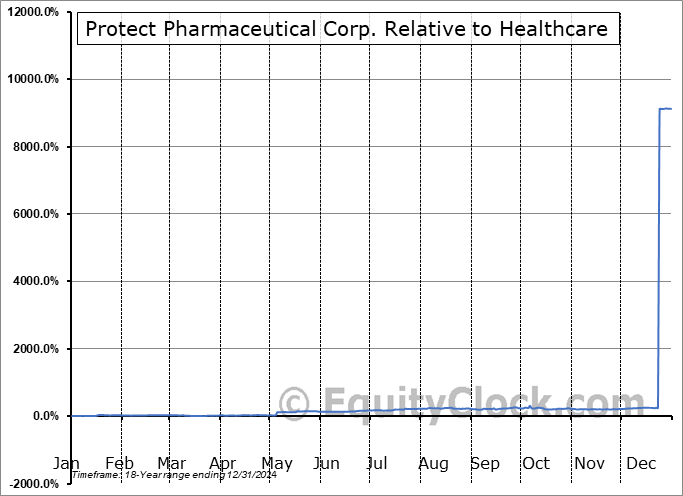Click the chart title about Protect Pharmaceutical Corp.
The image size is (683, 496).
point(346,29)
